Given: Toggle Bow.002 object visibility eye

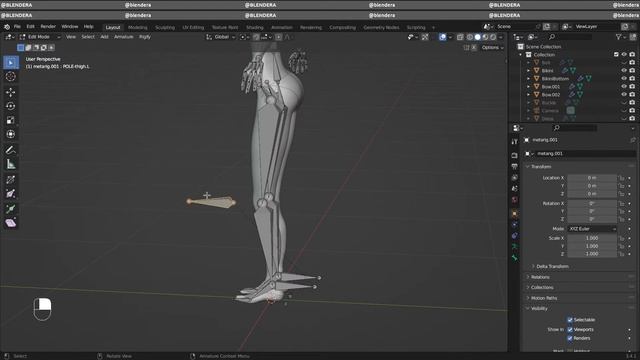Looking at the screenshot, I should click(624, 94).
